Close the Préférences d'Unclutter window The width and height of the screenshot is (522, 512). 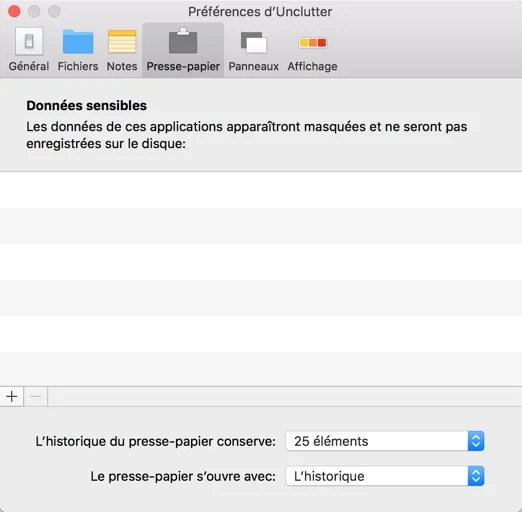pyautogui.click(x=14, y=11)
